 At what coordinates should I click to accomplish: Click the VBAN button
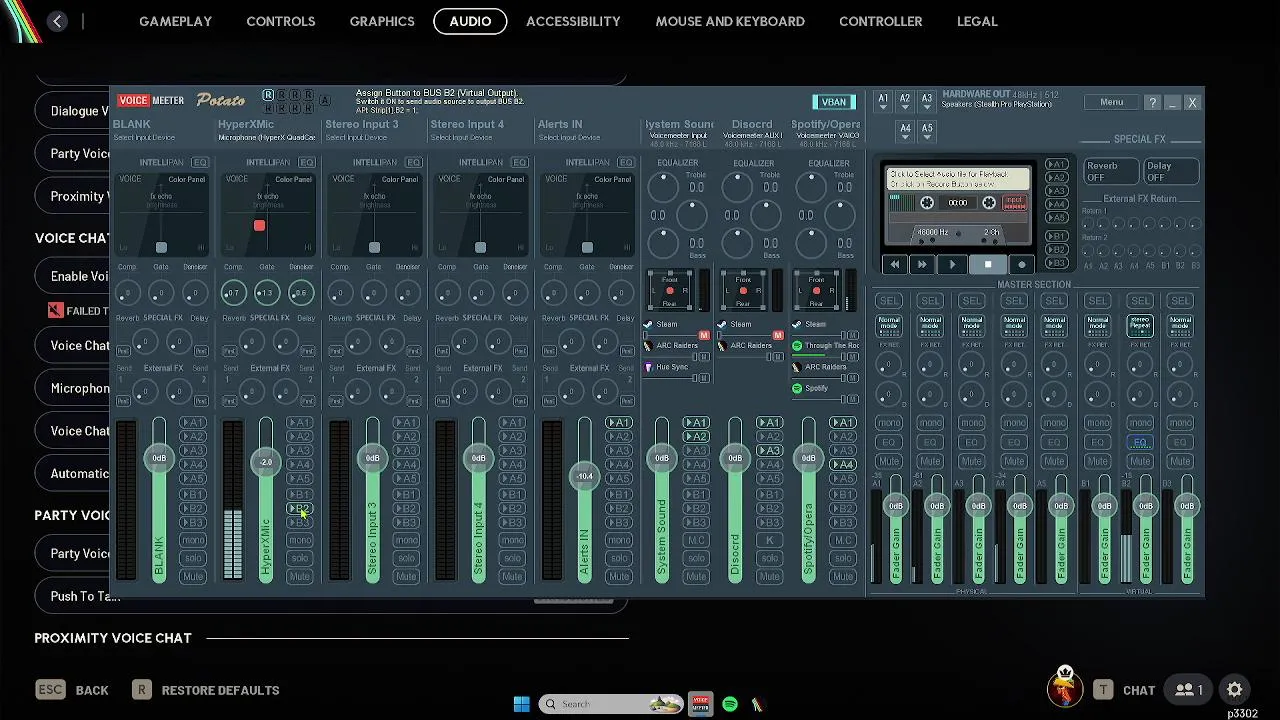point(833,102)
